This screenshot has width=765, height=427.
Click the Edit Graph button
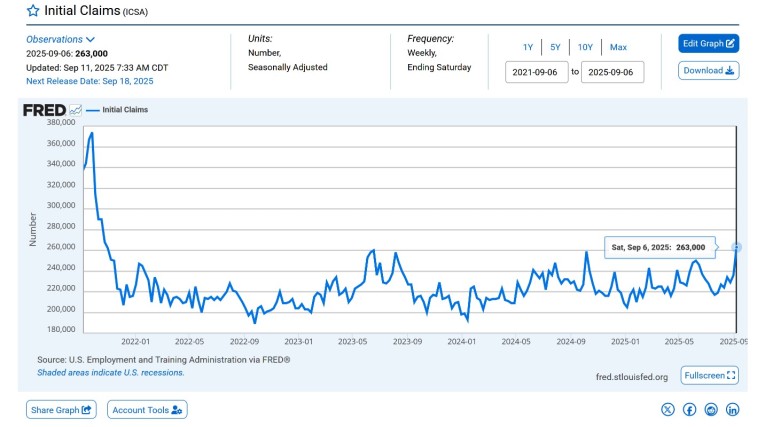(x=709, y=43)
